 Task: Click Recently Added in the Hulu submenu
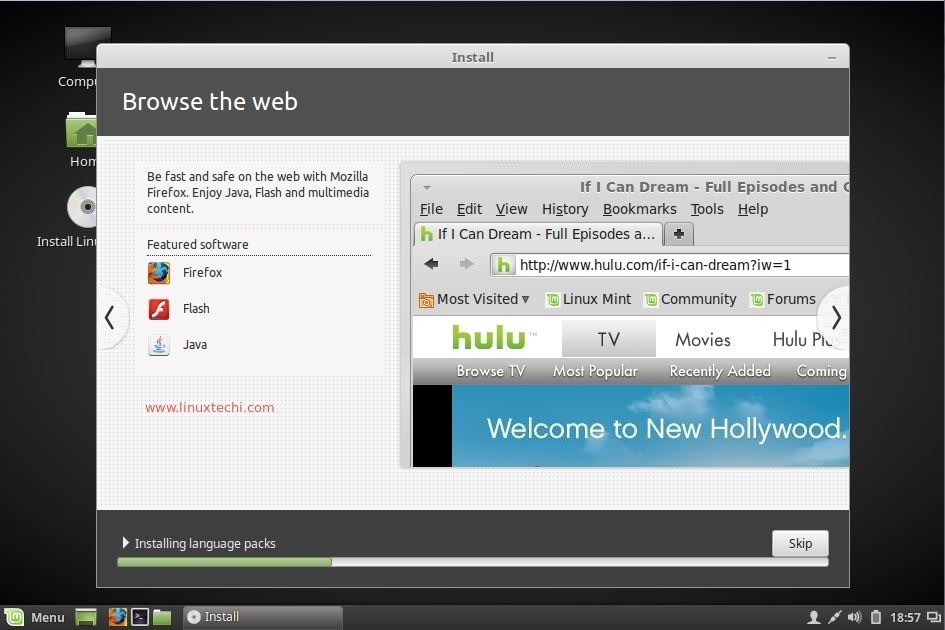click(720, 371)
